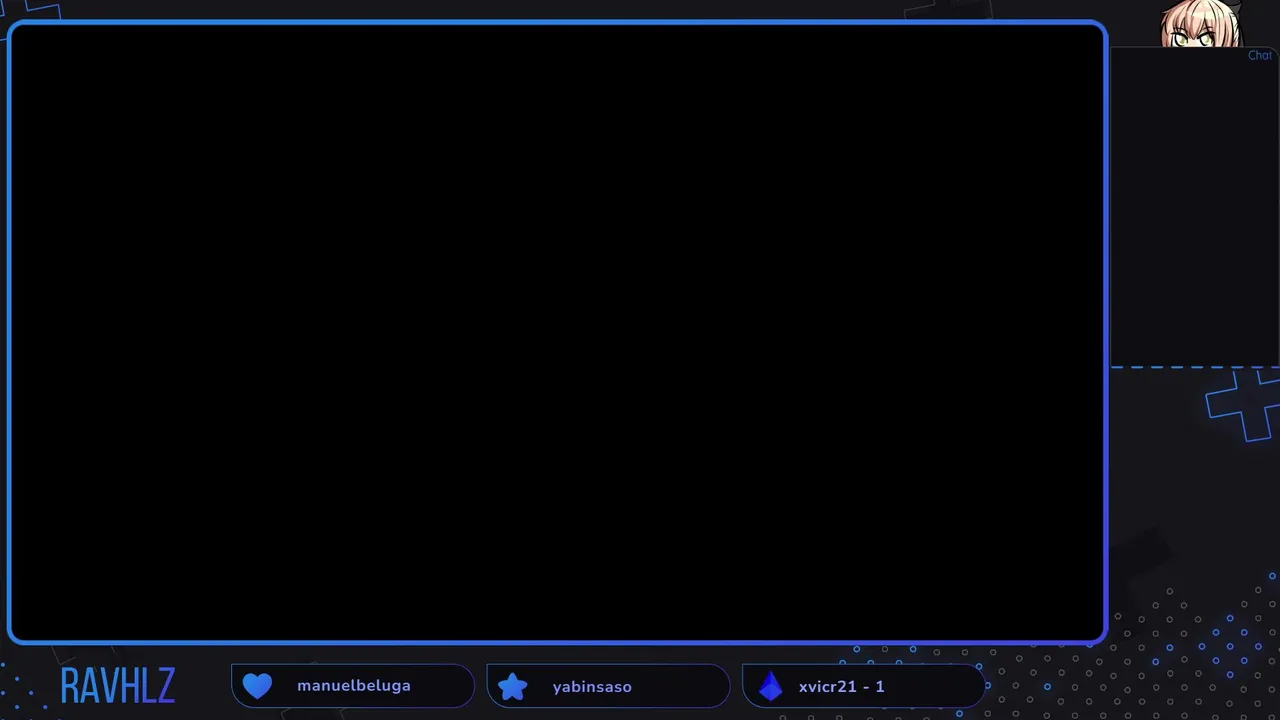This screenshot has height=720, width=1280.
Task: Click the manuelbeluga follower name
Action: pos(354,686)
